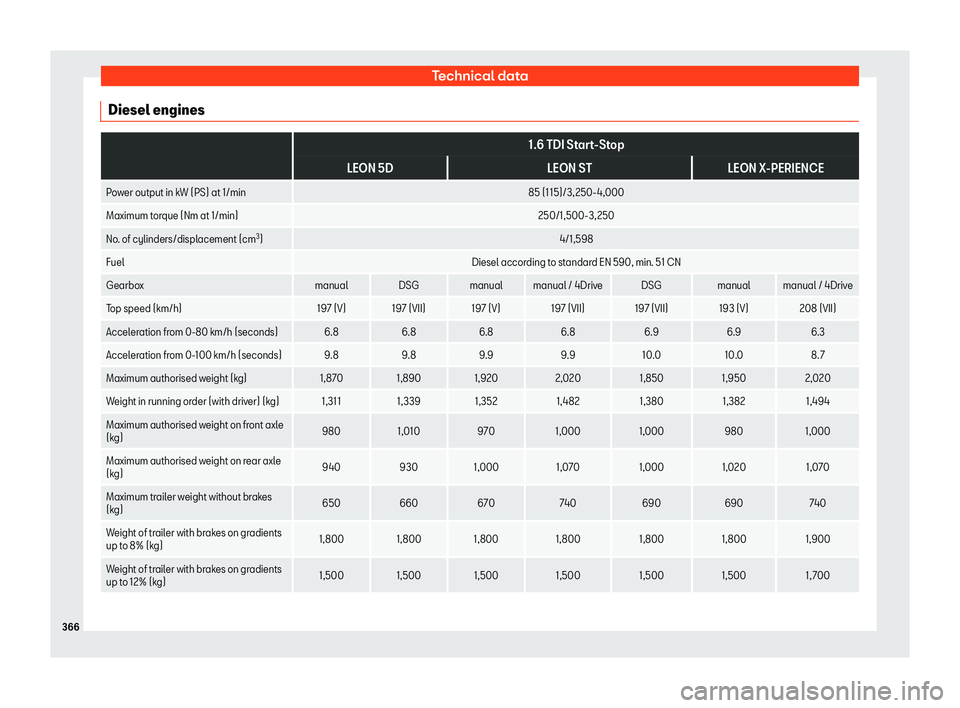Click the "Acceleration from 0-80 km/h" row label
960x708 pixels.
192,332
